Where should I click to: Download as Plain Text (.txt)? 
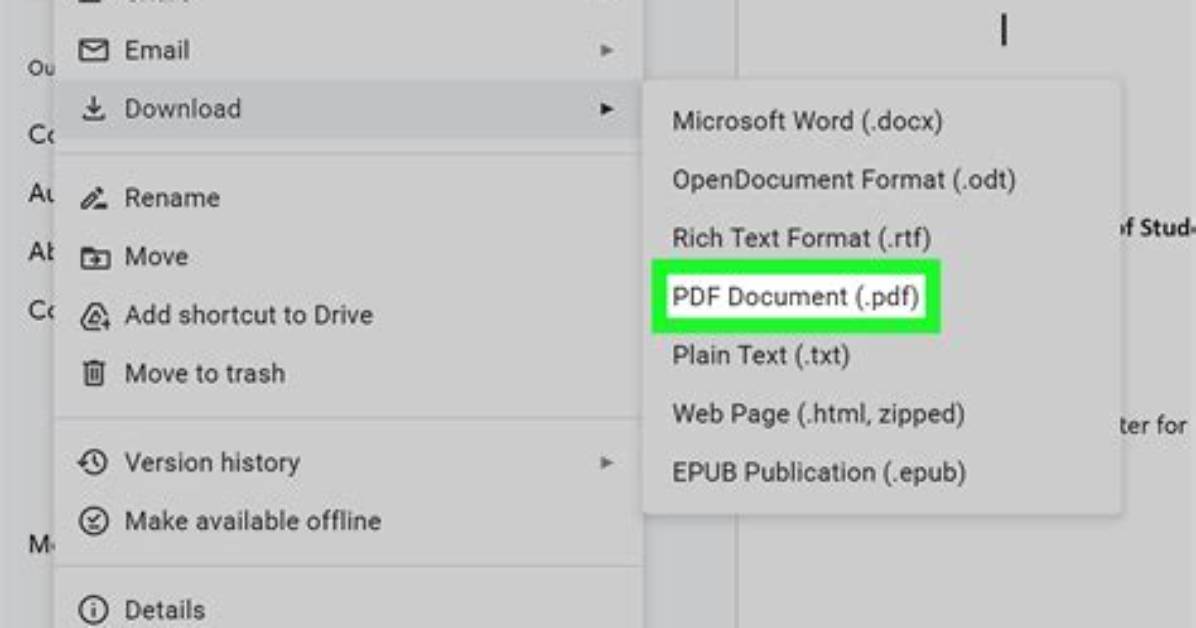tap(882, 356)
